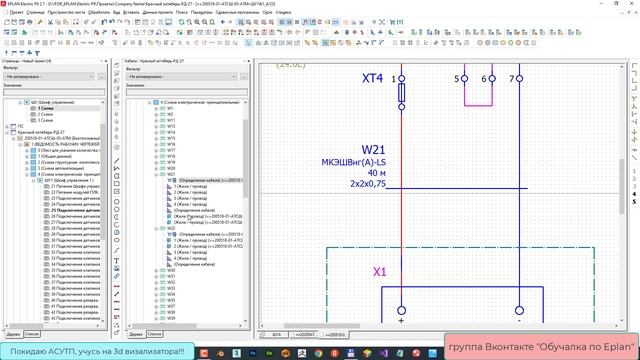
Task: Select the Rectangle drawing tool
Action: point(117,184)
